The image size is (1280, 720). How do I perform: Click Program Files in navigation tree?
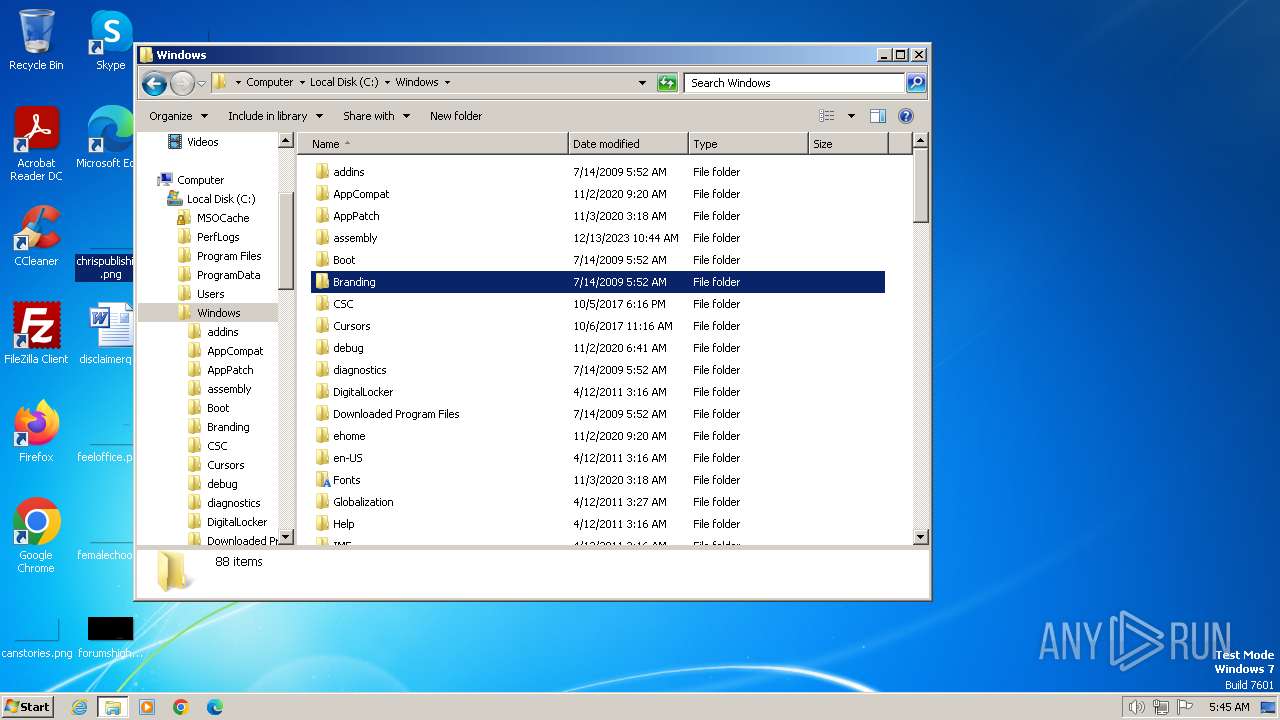click(229, 256)
